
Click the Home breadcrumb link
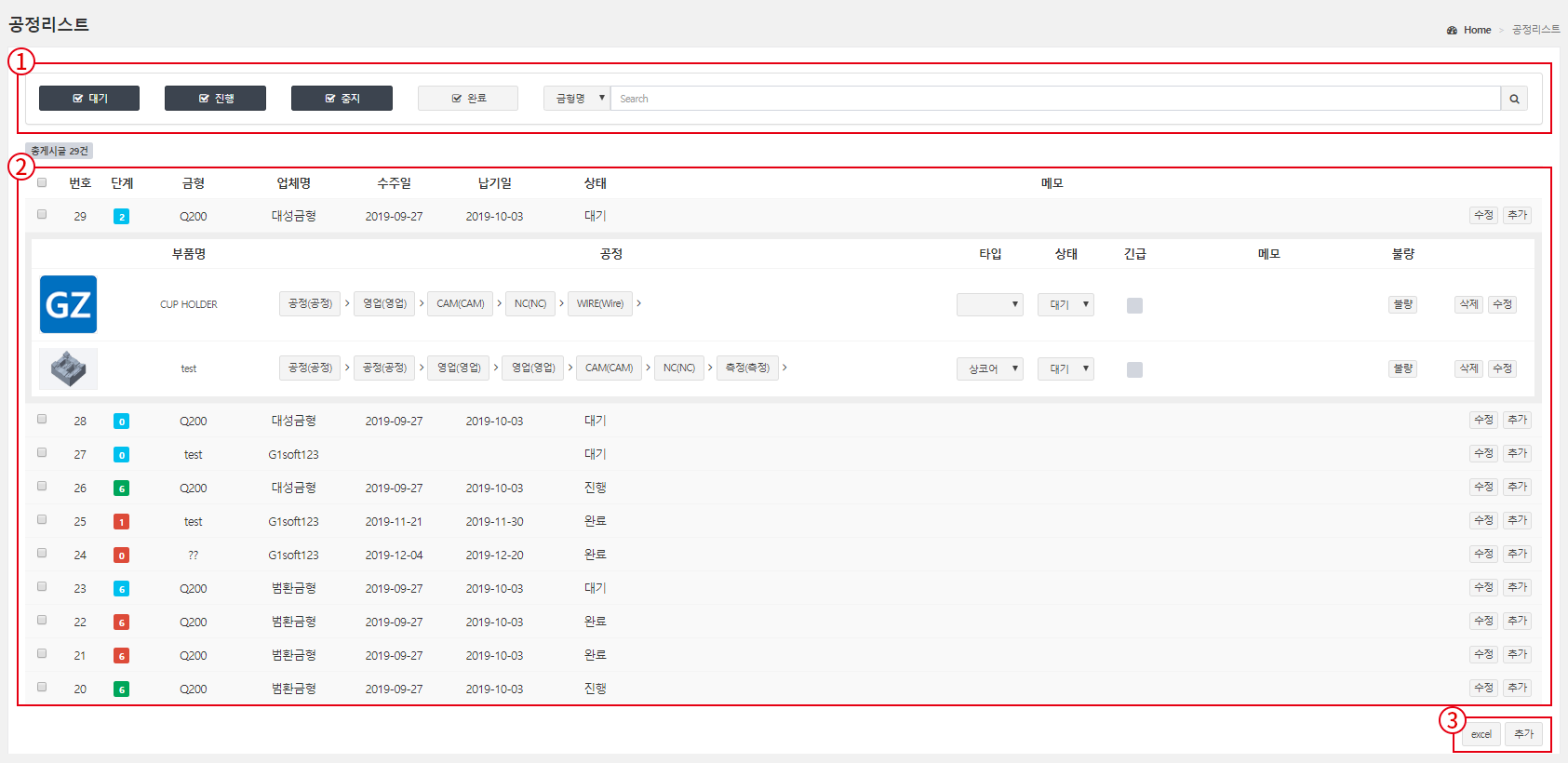1477,31
